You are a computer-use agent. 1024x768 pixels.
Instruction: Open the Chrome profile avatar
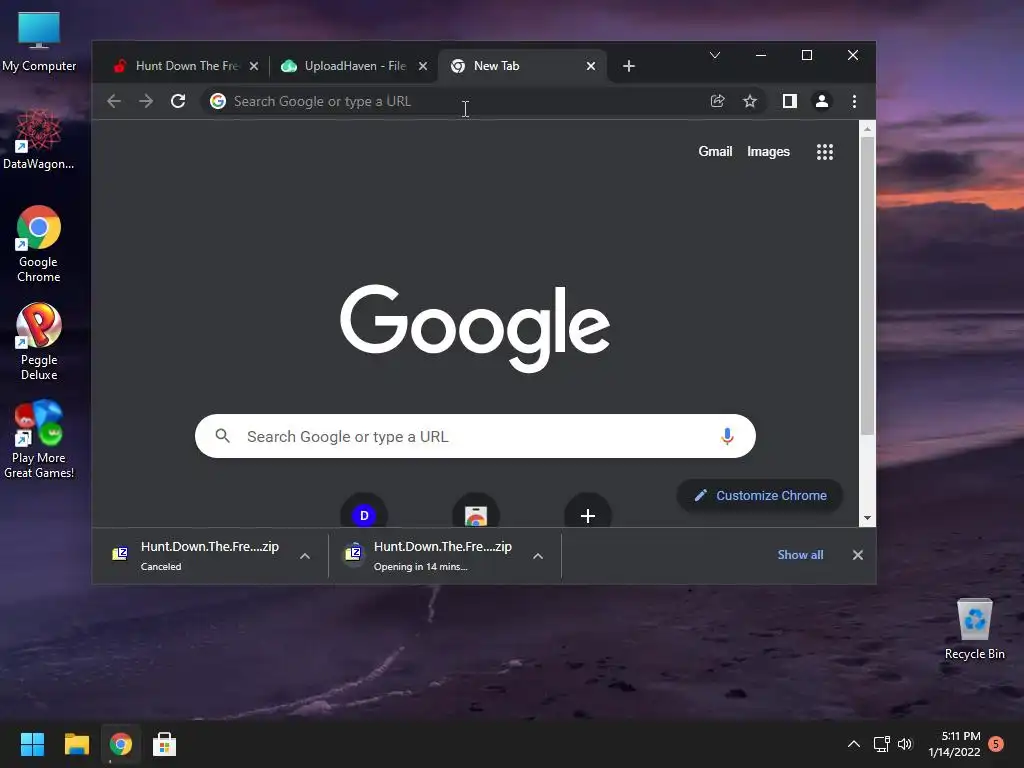(x=822, y=101)
